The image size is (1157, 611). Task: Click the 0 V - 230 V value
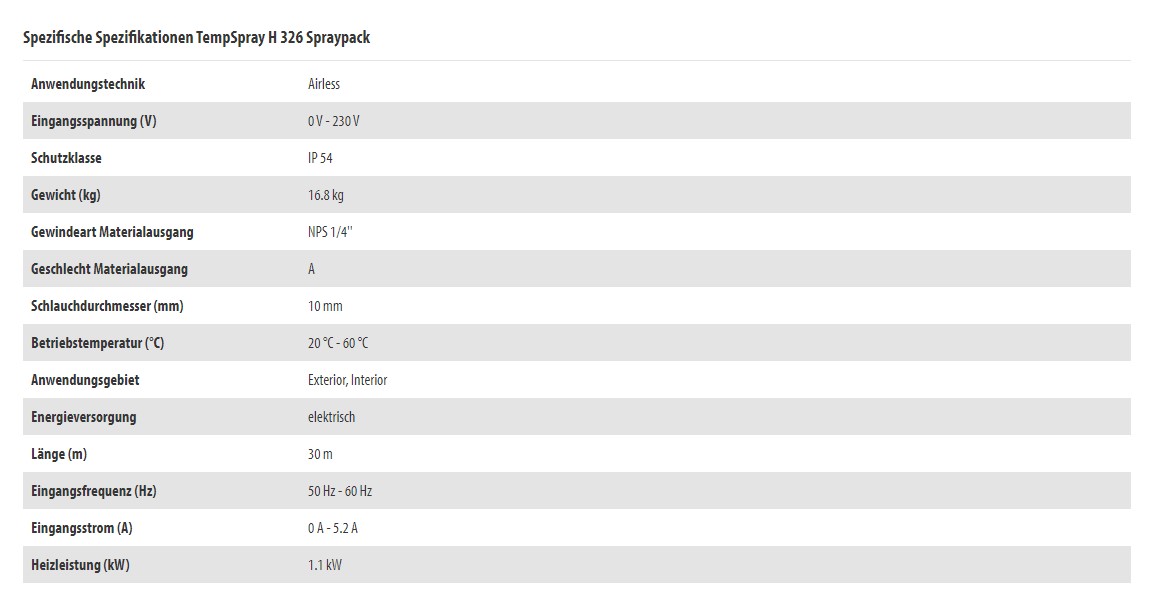point(334,121)
